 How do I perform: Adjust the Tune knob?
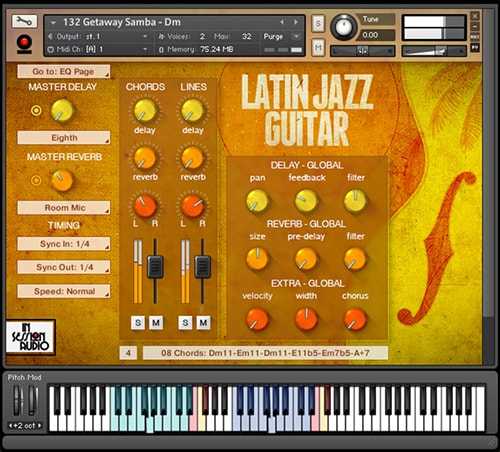click(x=343, y=27)
